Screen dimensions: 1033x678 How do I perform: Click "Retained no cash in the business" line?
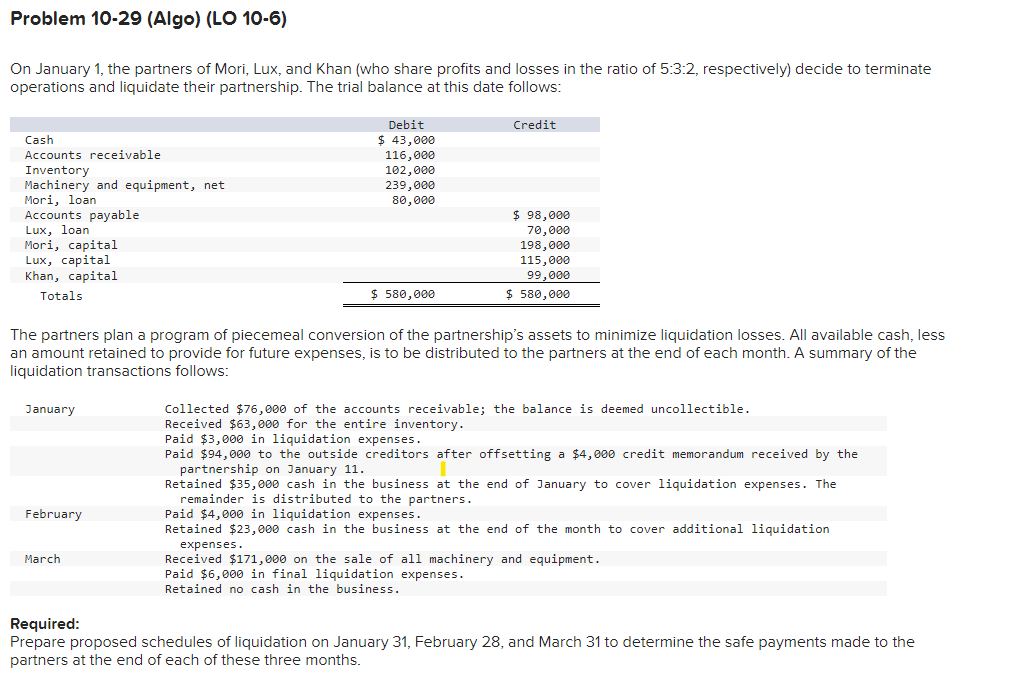(x=282, y=589)
